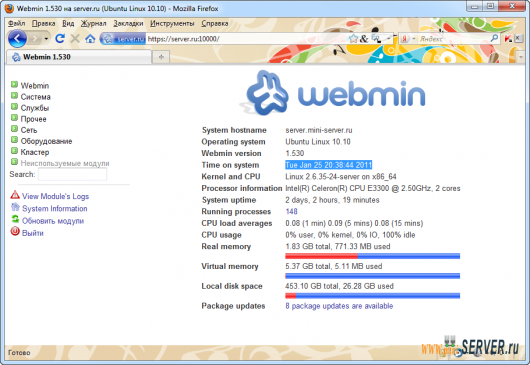The height and width of the screenshot is (365, 530).
Task: Open the 8 package updates are available link
Action: (x=339, y=306)
